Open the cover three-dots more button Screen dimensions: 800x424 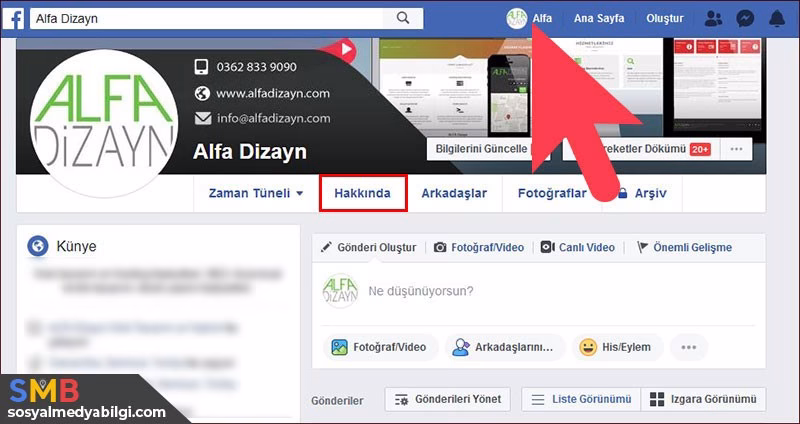736,149
